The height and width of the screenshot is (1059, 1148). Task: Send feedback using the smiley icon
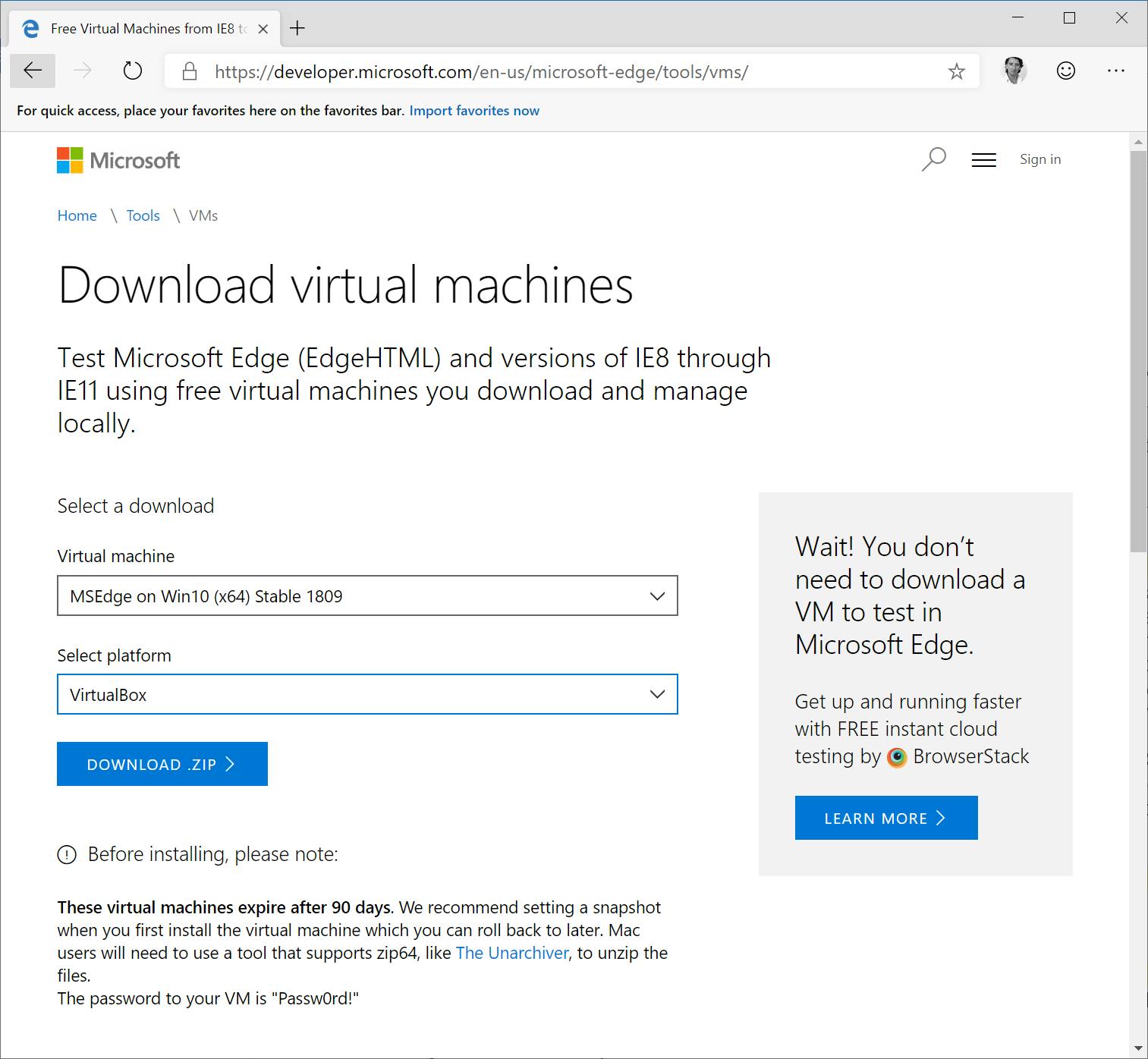coord(1065,71)
